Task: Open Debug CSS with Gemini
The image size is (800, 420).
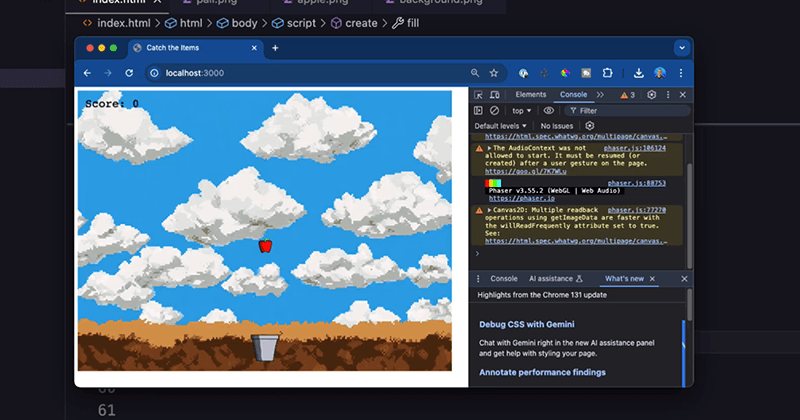Action: [x=527, y=325]
